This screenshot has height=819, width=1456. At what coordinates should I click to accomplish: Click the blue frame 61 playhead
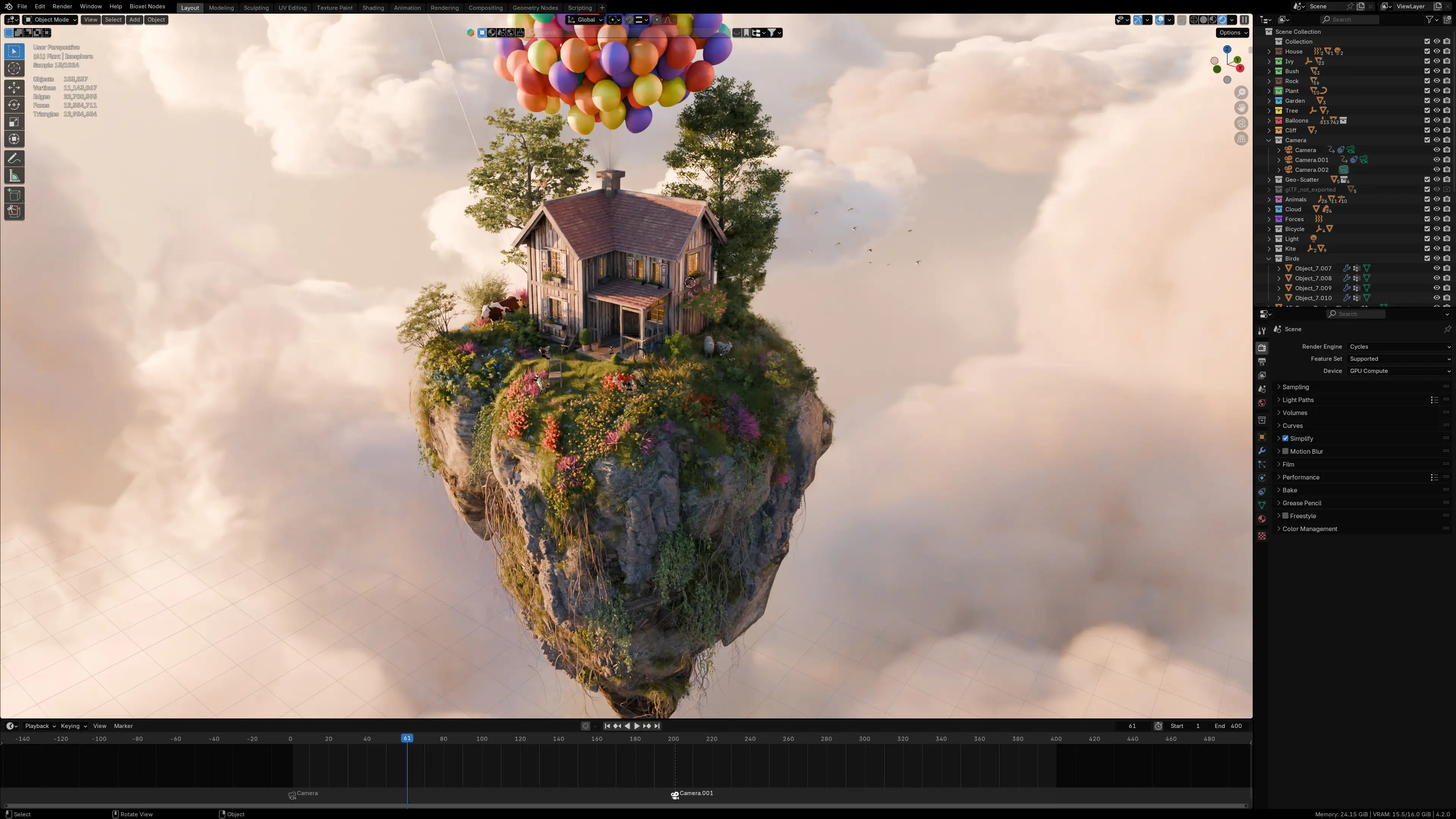407,738
